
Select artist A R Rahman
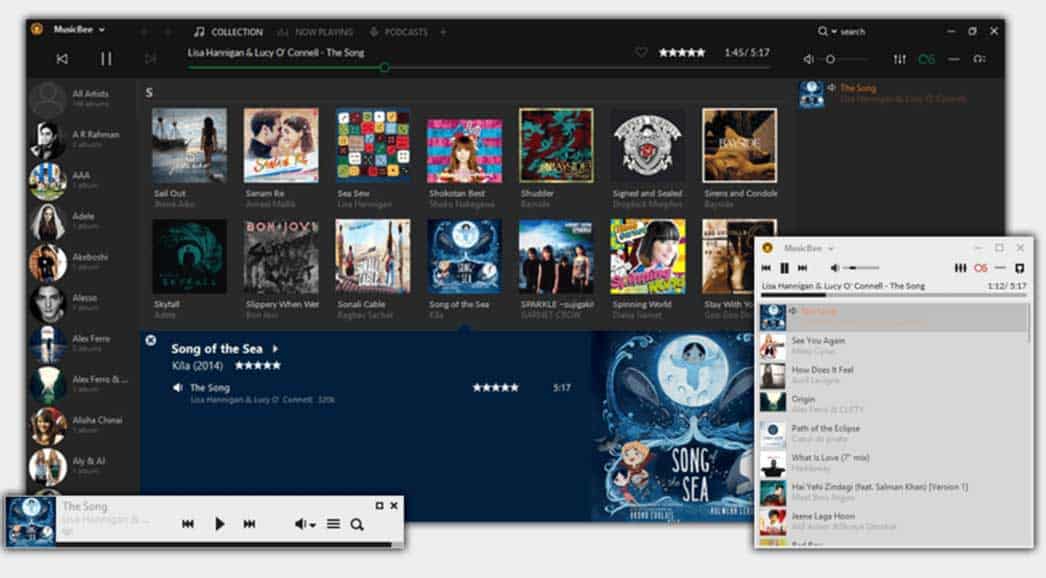point(81,139)
